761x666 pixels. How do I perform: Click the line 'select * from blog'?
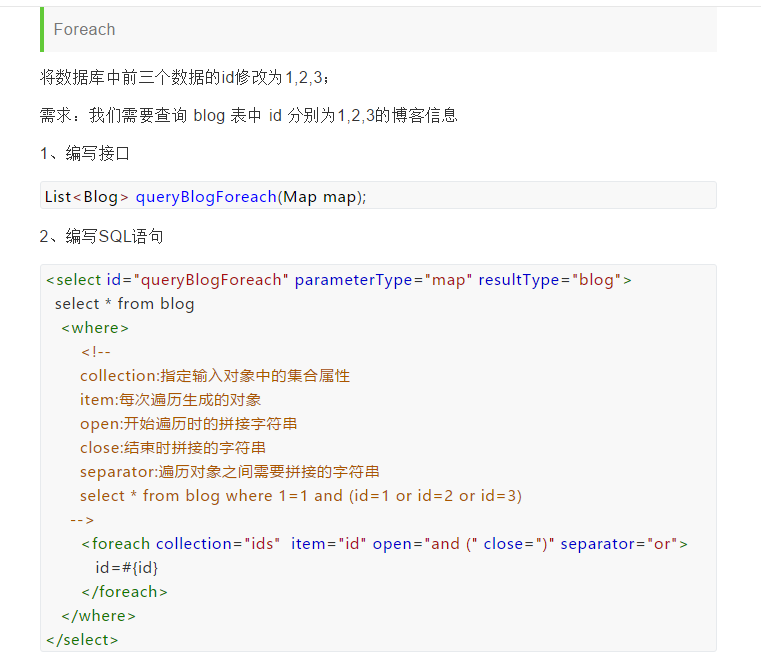point(125,304)
